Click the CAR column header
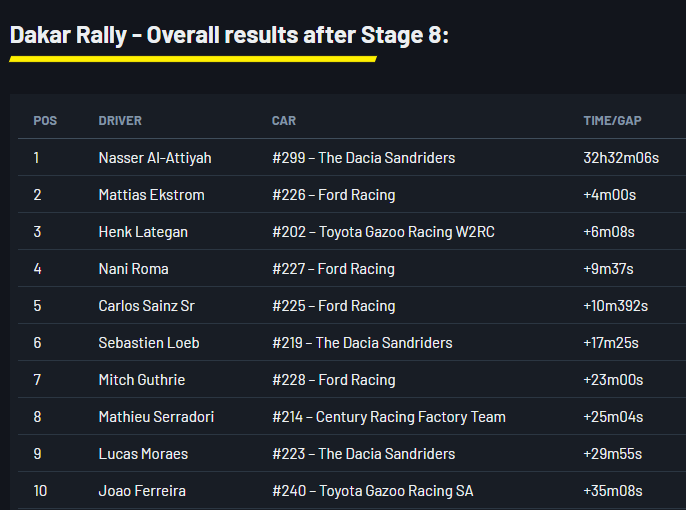Screen dimensions: 686x510 click(x=284, y=121)
